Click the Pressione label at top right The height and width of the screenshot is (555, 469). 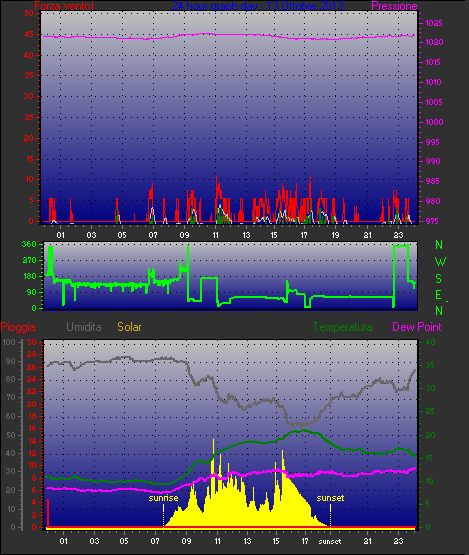point(394,6)
